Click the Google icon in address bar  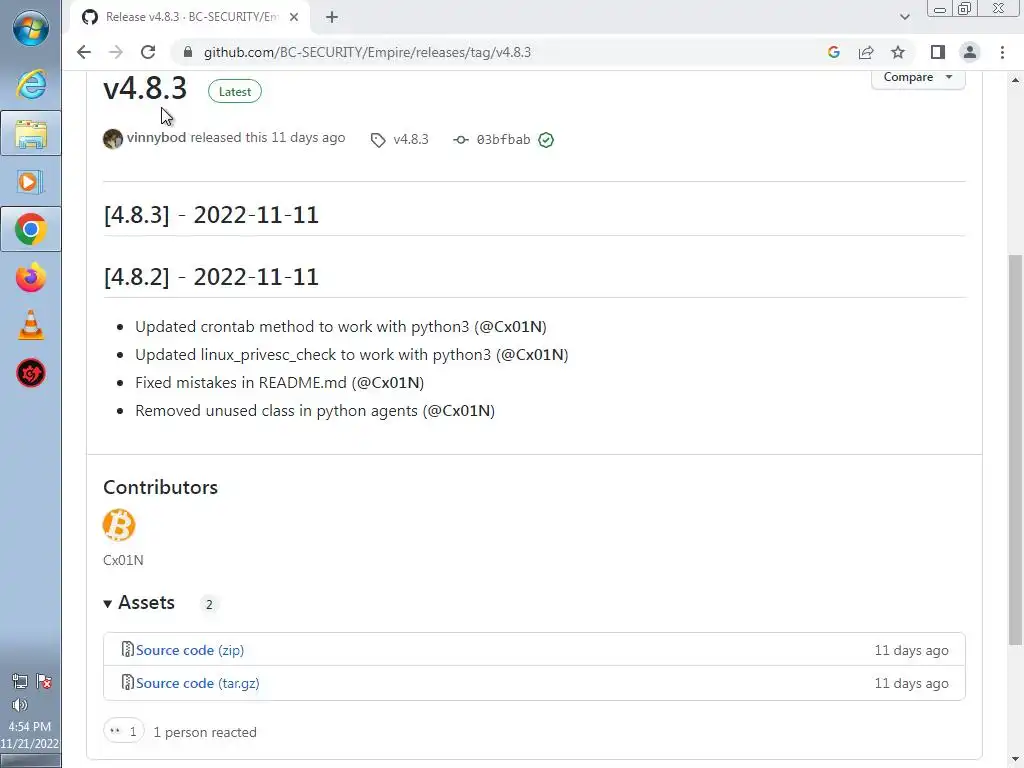click(x=833, y=52)
